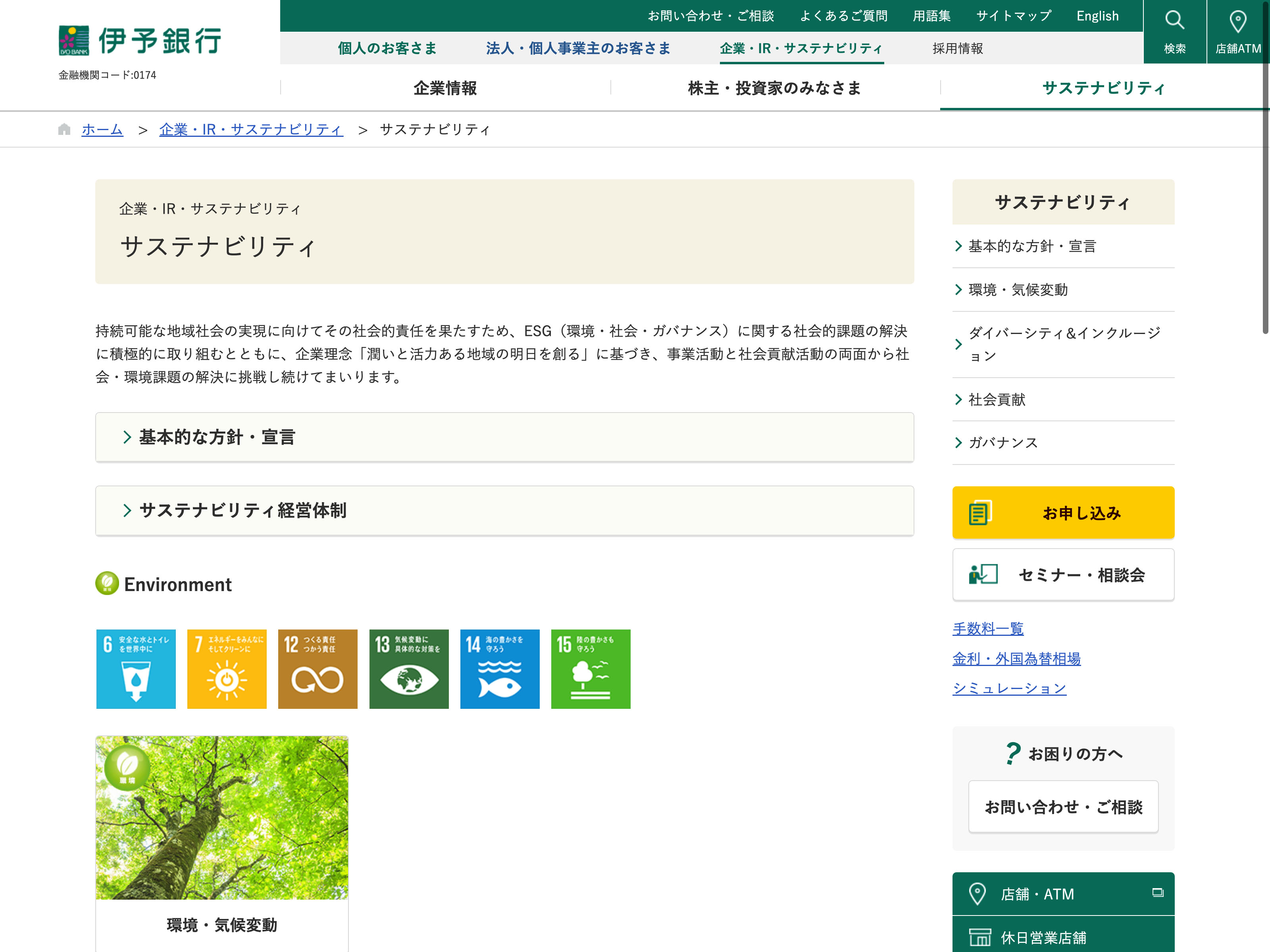Open ガバナンス in sidebar menu

1003,442
